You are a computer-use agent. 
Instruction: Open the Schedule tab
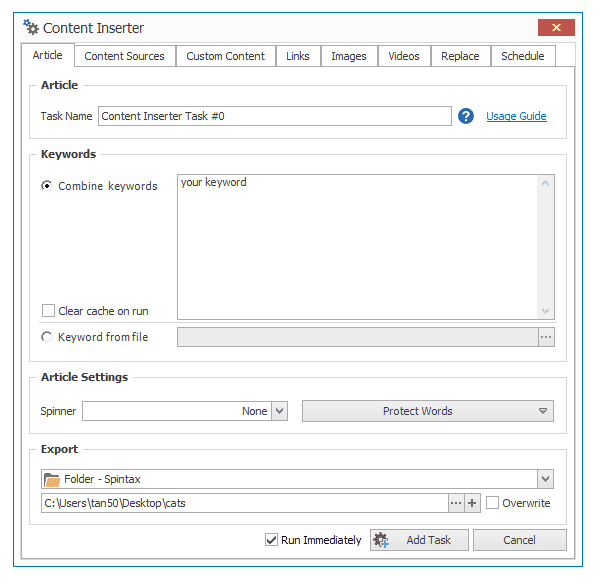point(523,56)
